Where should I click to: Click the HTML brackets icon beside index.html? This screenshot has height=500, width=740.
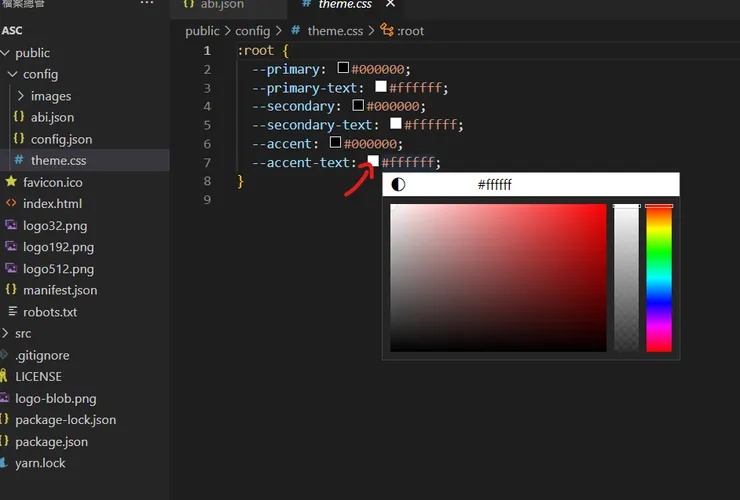click(x=11, y=203)
